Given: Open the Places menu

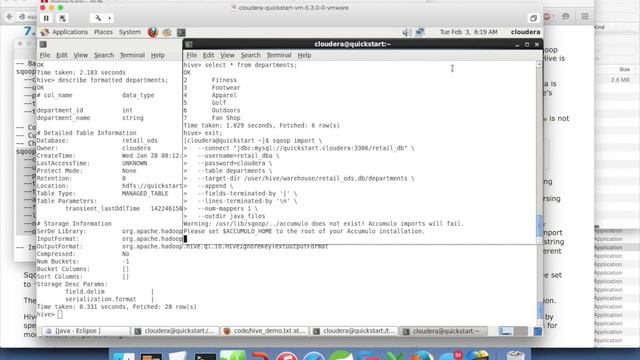Looking at the screenshot, I should (x=103, y=32).
